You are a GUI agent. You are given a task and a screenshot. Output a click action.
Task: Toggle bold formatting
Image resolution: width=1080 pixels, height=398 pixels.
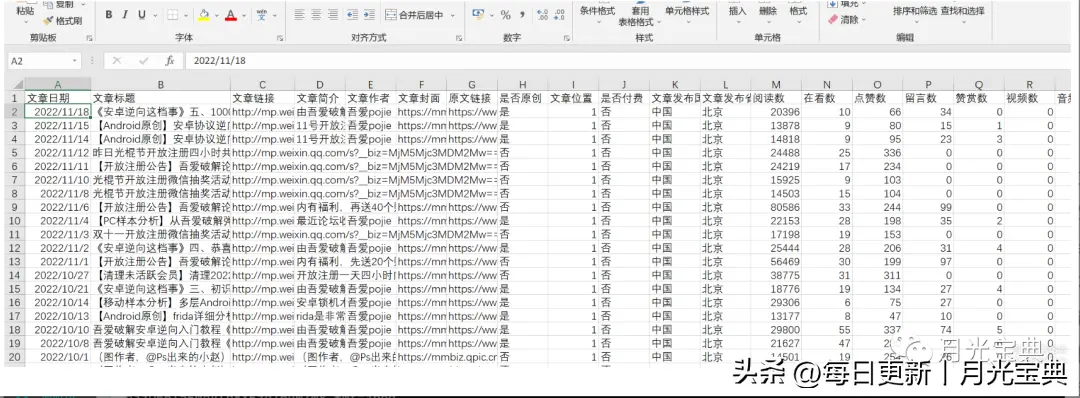click(110, 15)
